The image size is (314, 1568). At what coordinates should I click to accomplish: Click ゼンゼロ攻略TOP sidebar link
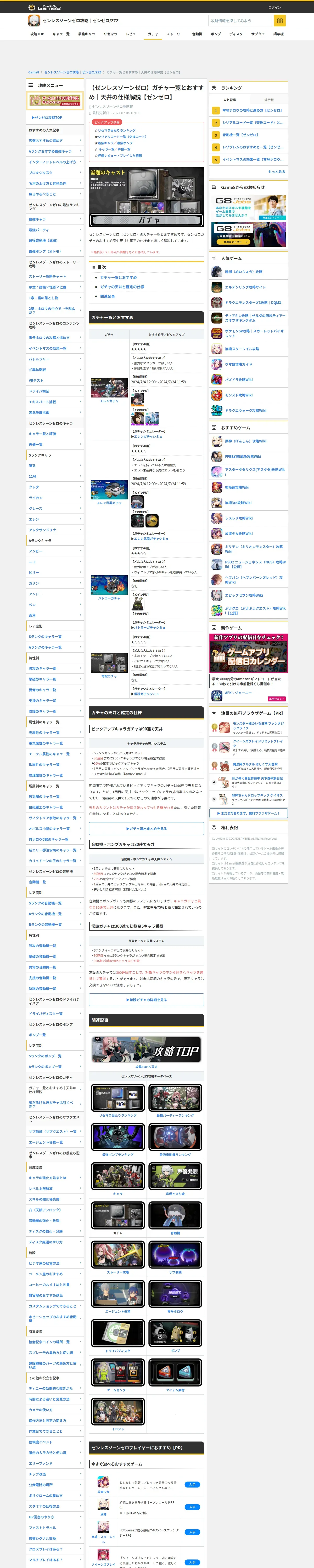(47, 118)
